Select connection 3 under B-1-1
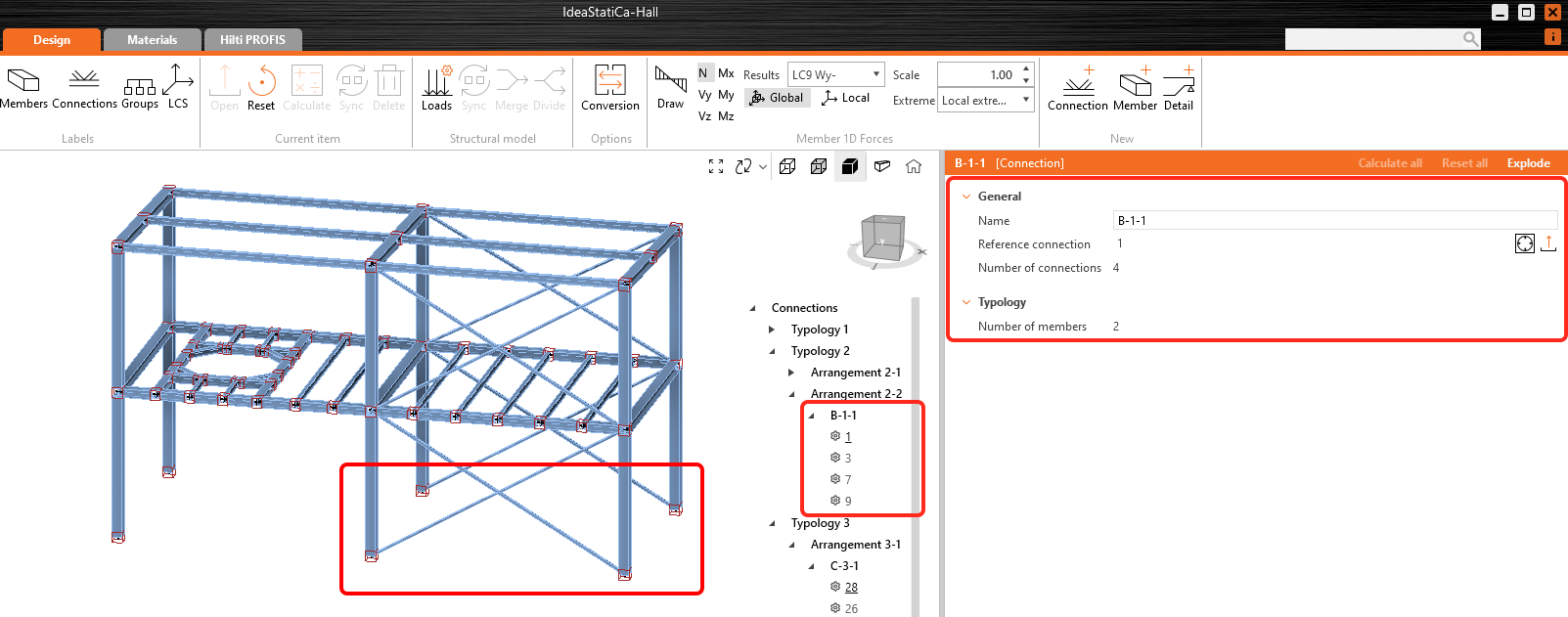1568x617 pixels. (848, 459)
